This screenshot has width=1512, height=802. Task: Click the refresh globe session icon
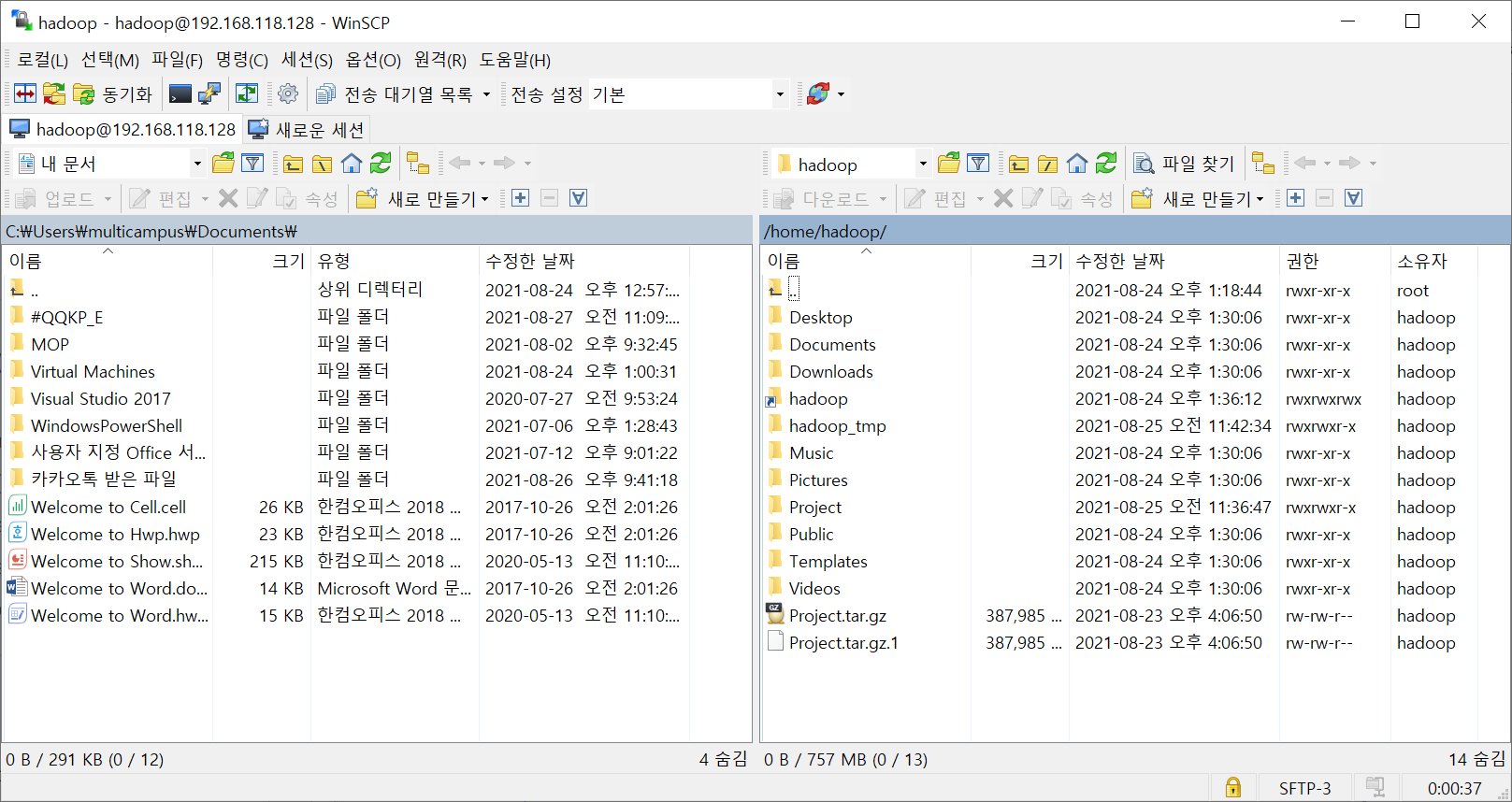click(x=818, y=93)
